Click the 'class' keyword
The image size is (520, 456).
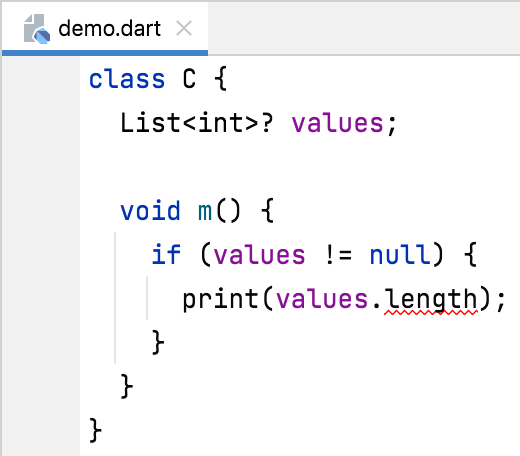tap(127, 79)
